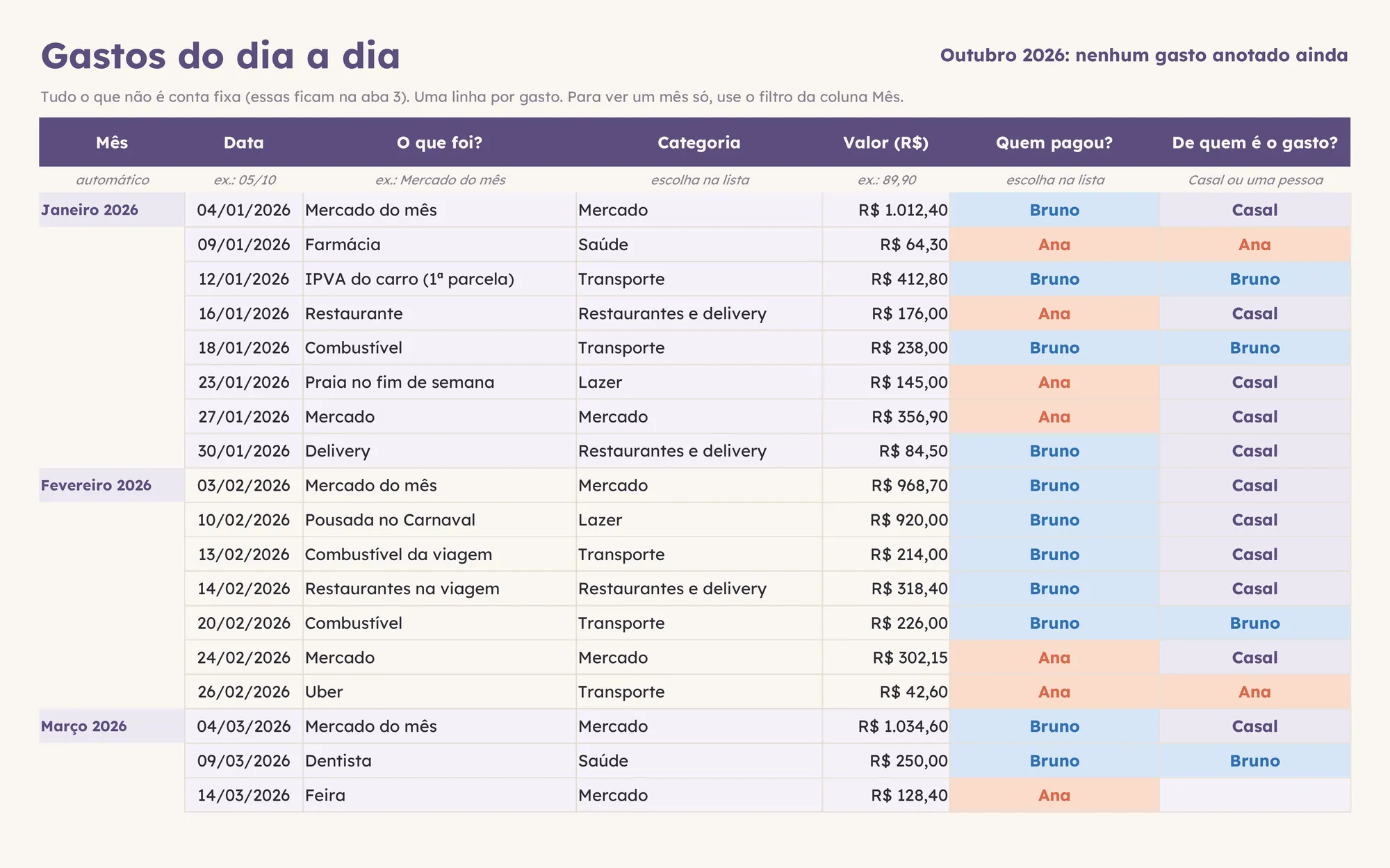Select "IPVA do carro (1ª parcela)" cell
This screenshot has width=1390, height=868.
tap(439, 279)
